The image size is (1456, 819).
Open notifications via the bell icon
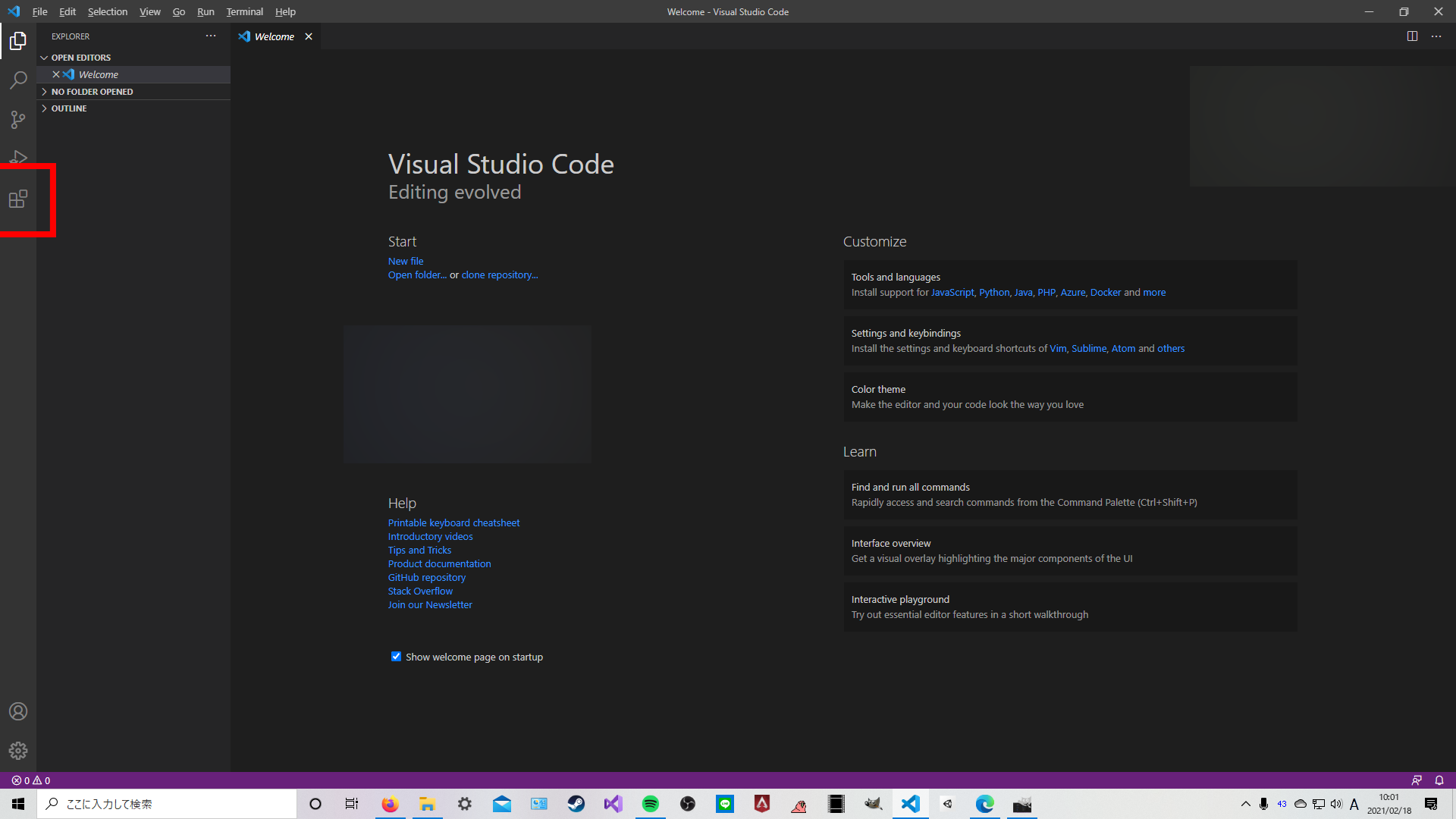pyautogui.click(x=1439, y=780)
